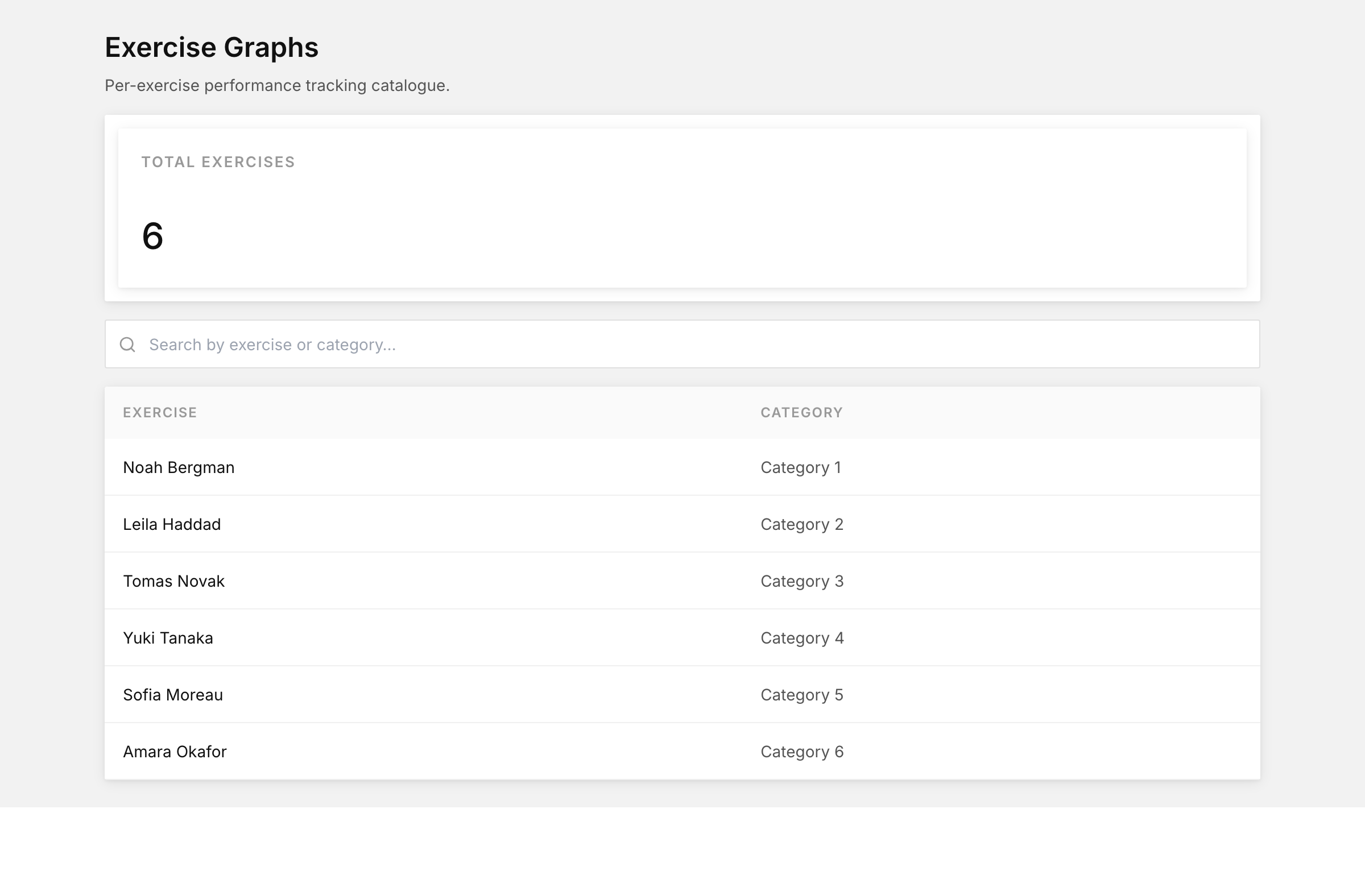1365x896 pixels.
Task: Click the Total Exercises label
Action: [x=218, y=162]
